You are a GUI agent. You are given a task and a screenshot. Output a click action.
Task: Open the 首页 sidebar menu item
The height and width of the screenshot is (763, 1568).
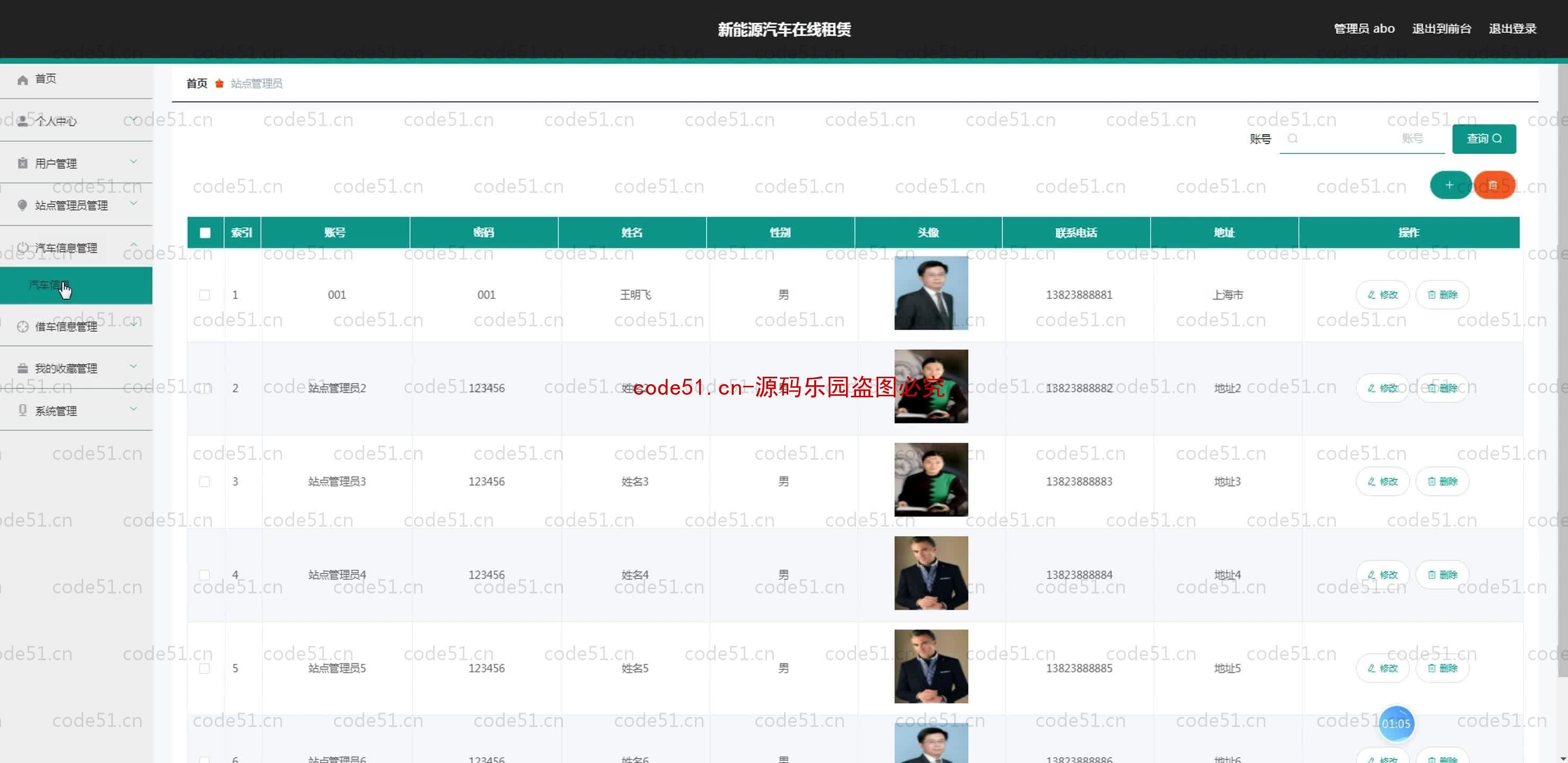pyautogui.click(x=76, y=79)
